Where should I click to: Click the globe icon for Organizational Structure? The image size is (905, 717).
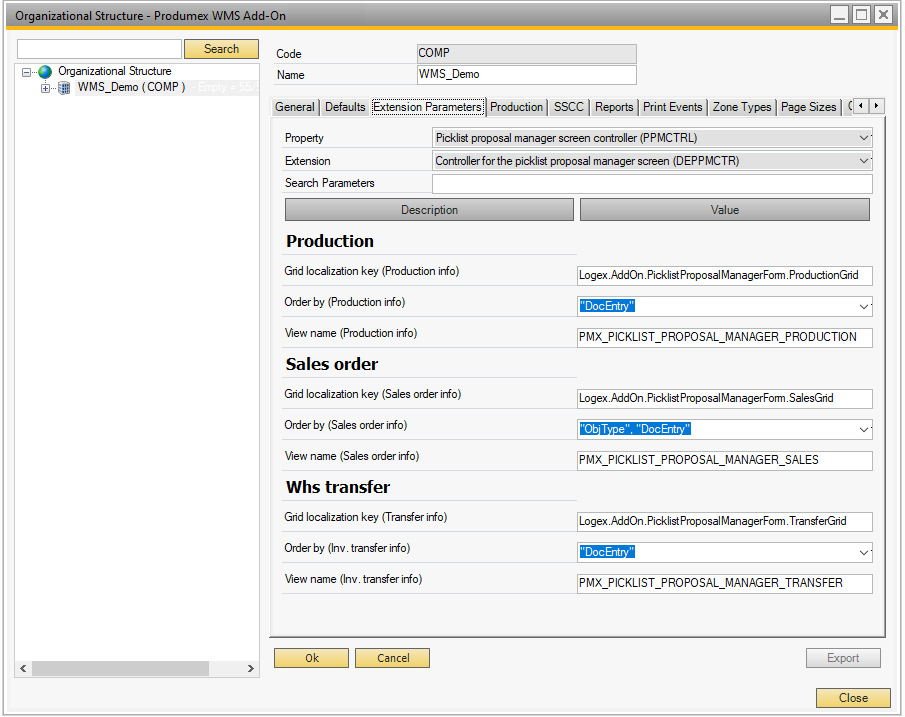44,71
